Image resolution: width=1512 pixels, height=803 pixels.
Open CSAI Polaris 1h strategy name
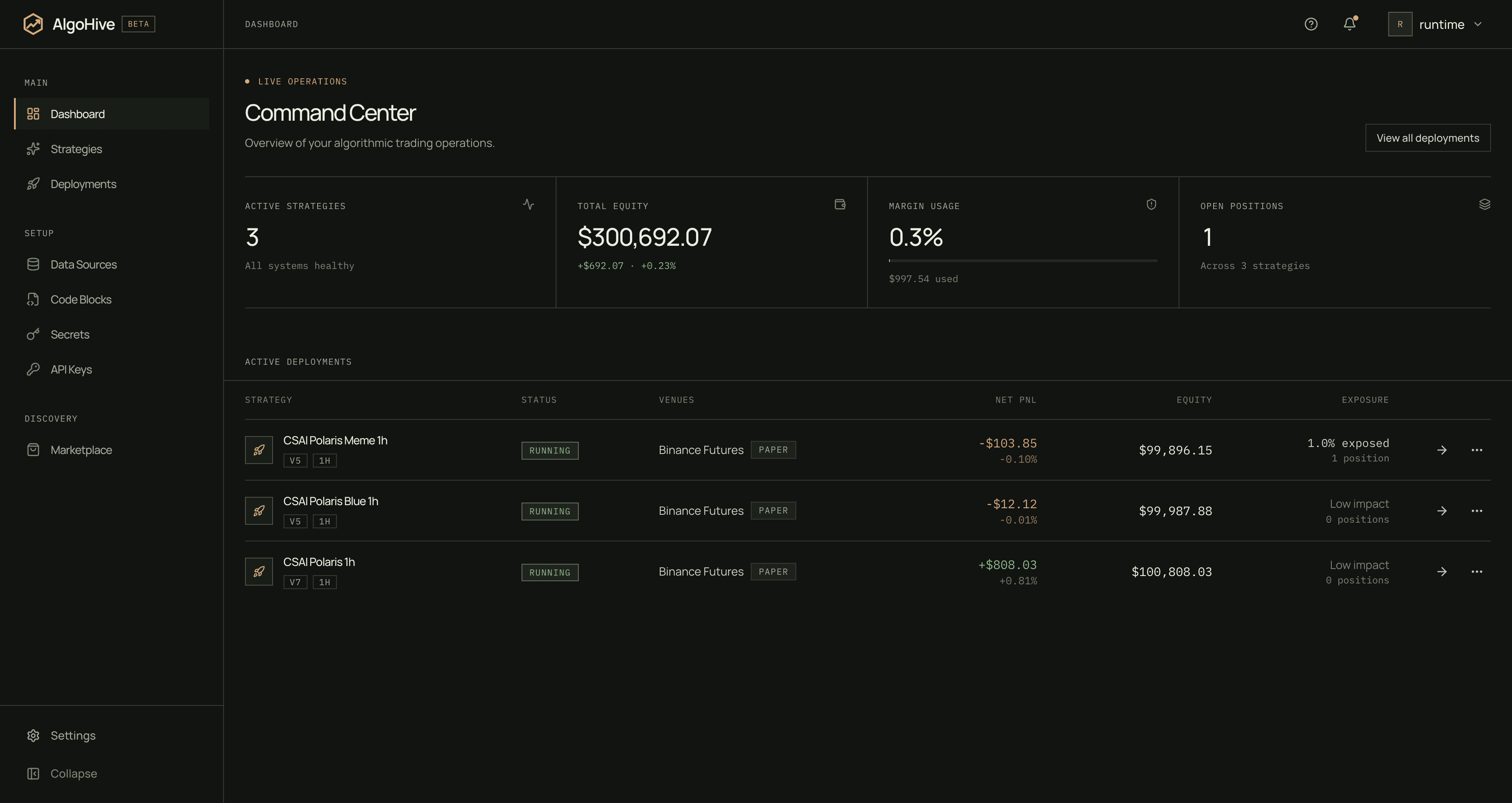pyautogui.click(x=318, y=562)
